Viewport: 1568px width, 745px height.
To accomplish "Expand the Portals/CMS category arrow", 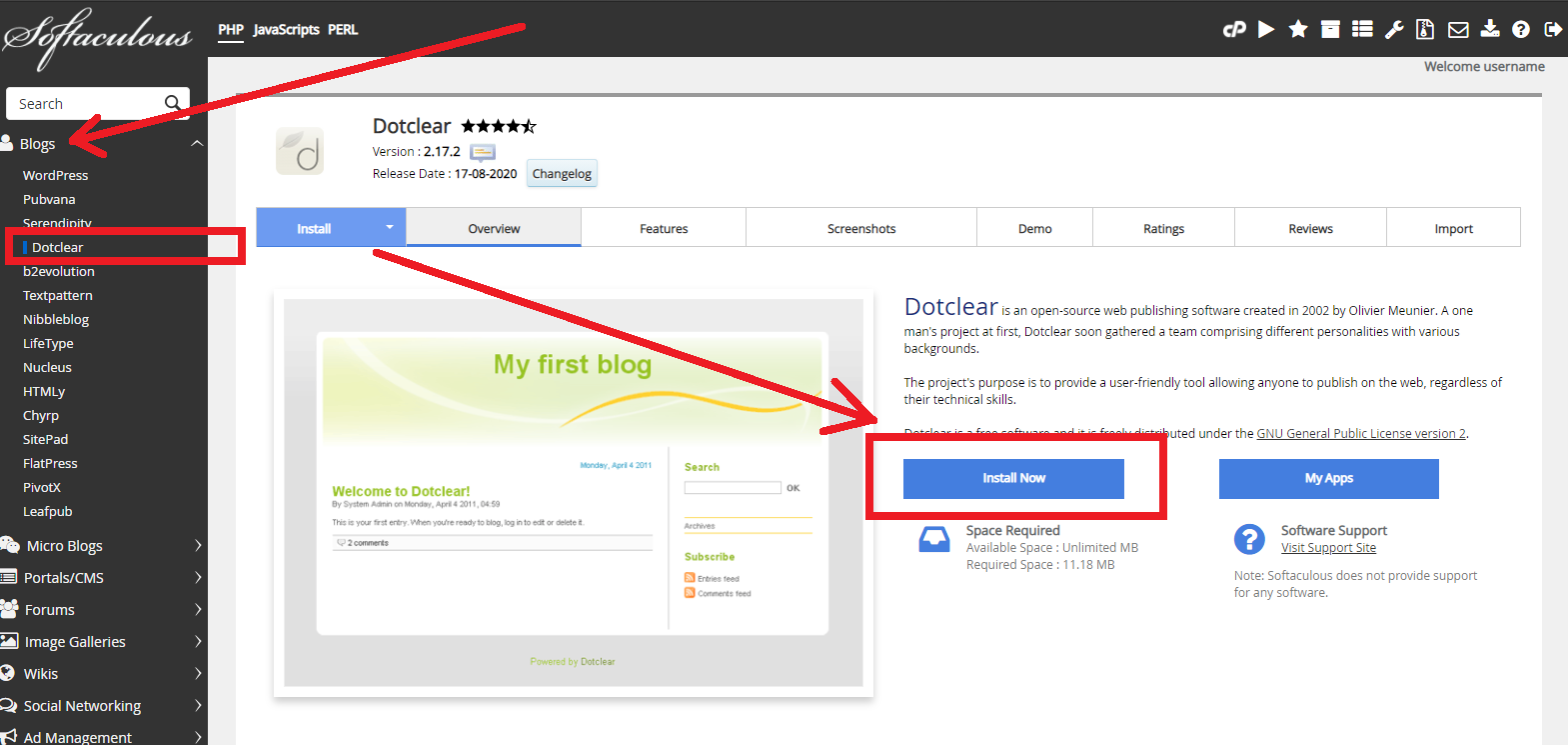I will (x=198, y=577).
